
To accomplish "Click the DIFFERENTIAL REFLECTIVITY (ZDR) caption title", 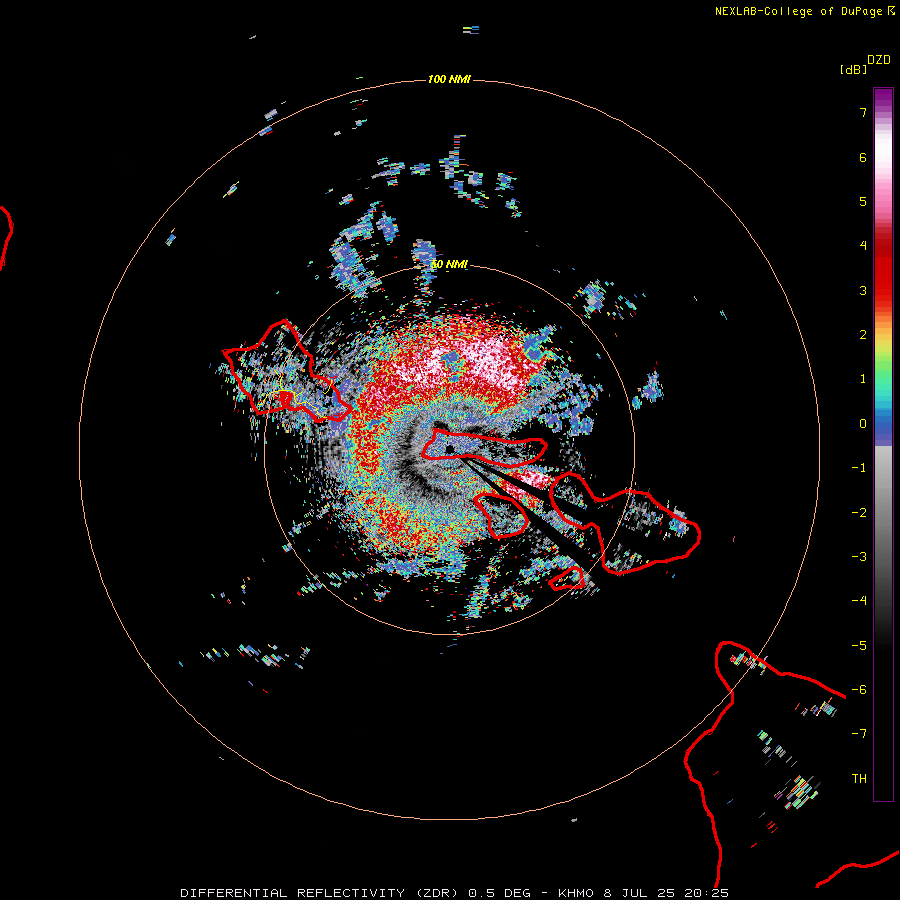I will [x=321, y=893].
